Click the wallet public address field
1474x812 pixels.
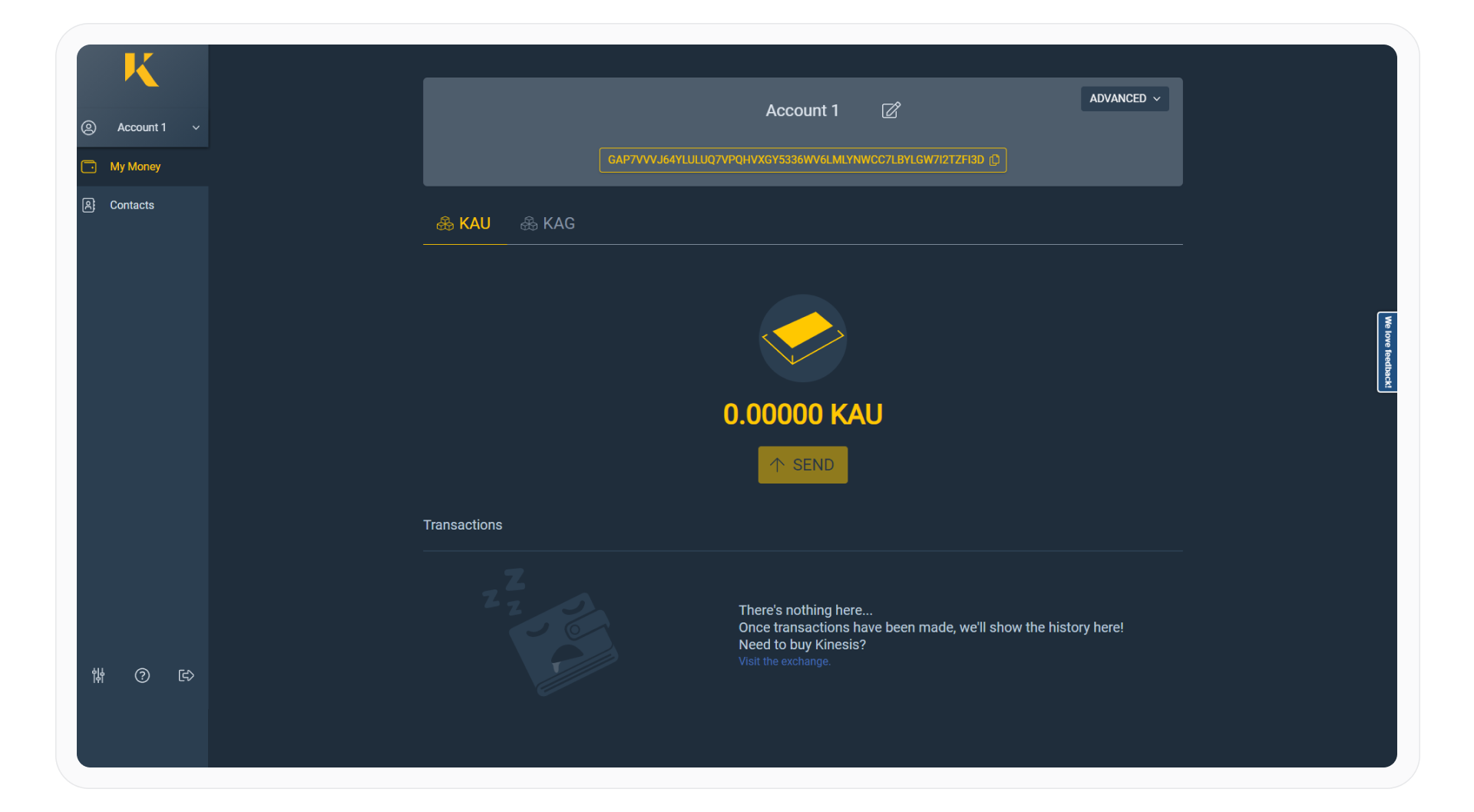click(x=795, y=160)
